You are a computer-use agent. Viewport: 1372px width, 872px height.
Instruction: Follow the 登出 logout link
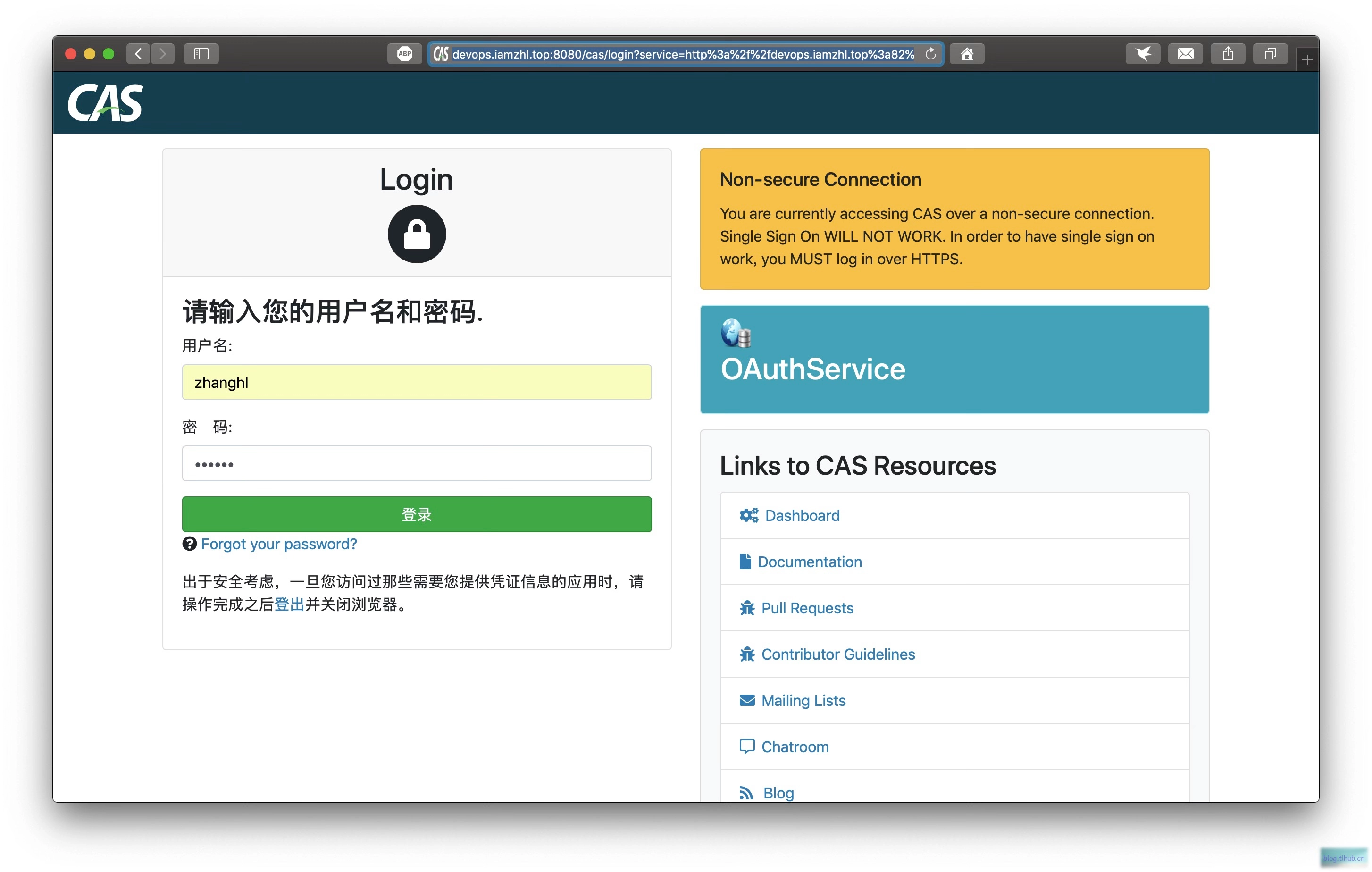[x=289, y=604]
